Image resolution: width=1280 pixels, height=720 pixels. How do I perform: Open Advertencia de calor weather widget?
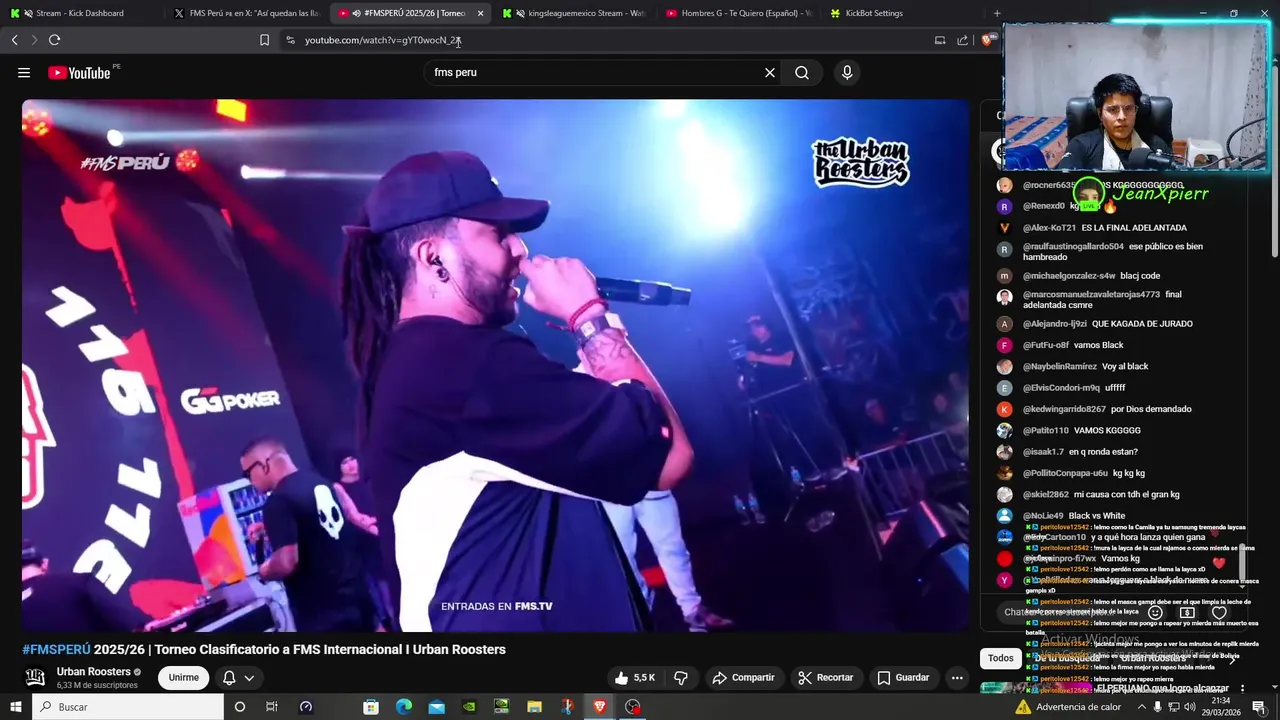[1068, 707]
